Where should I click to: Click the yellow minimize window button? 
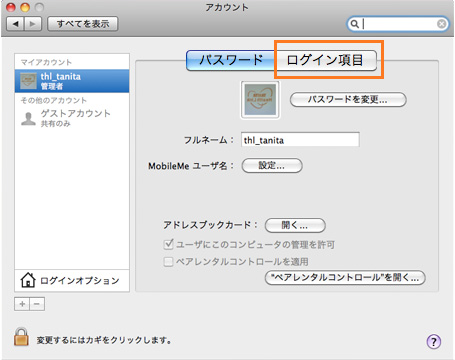25,7
